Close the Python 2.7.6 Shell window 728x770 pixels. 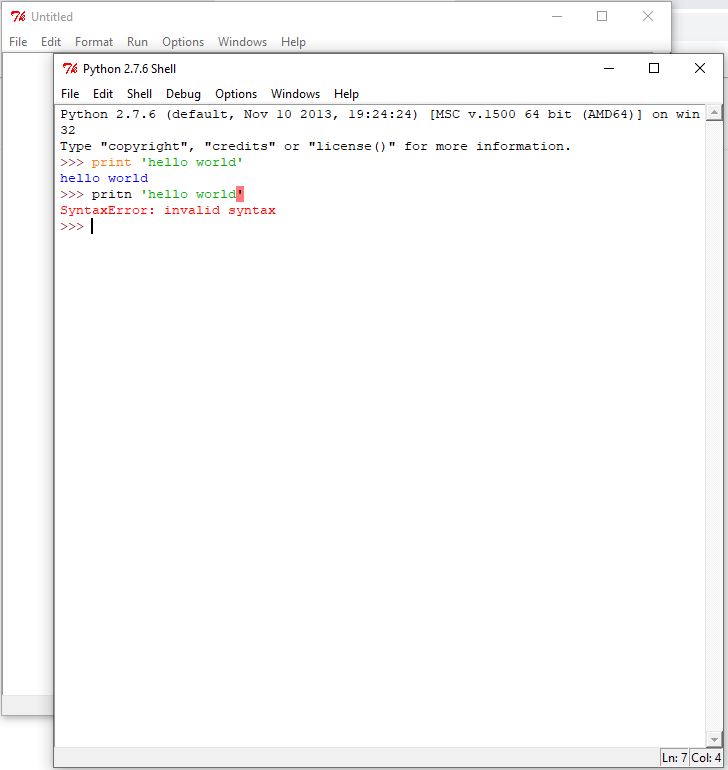pos(700,68)
